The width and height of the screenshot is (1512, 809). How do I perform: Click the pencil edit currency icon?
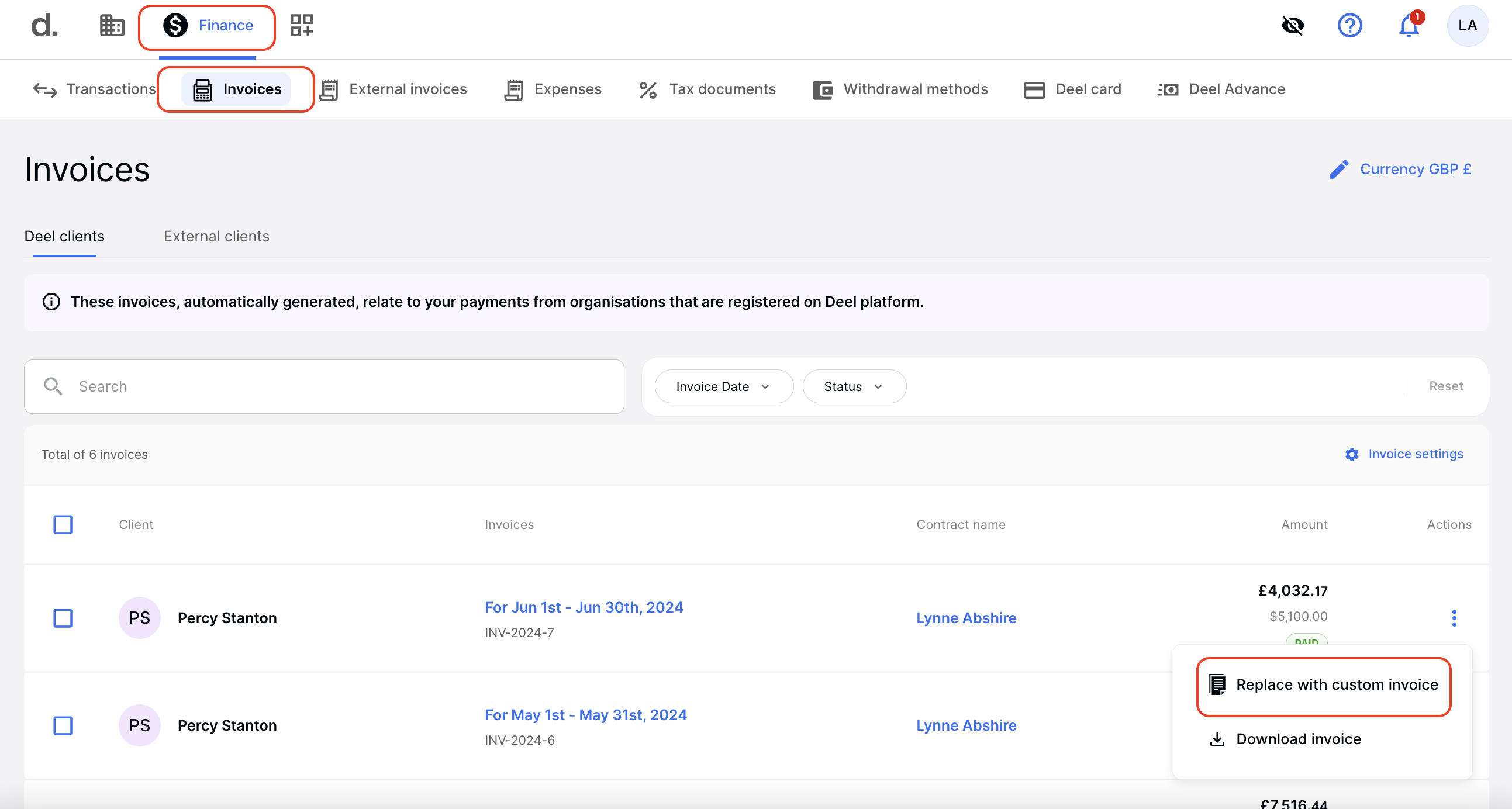[x=1339, y=170]
